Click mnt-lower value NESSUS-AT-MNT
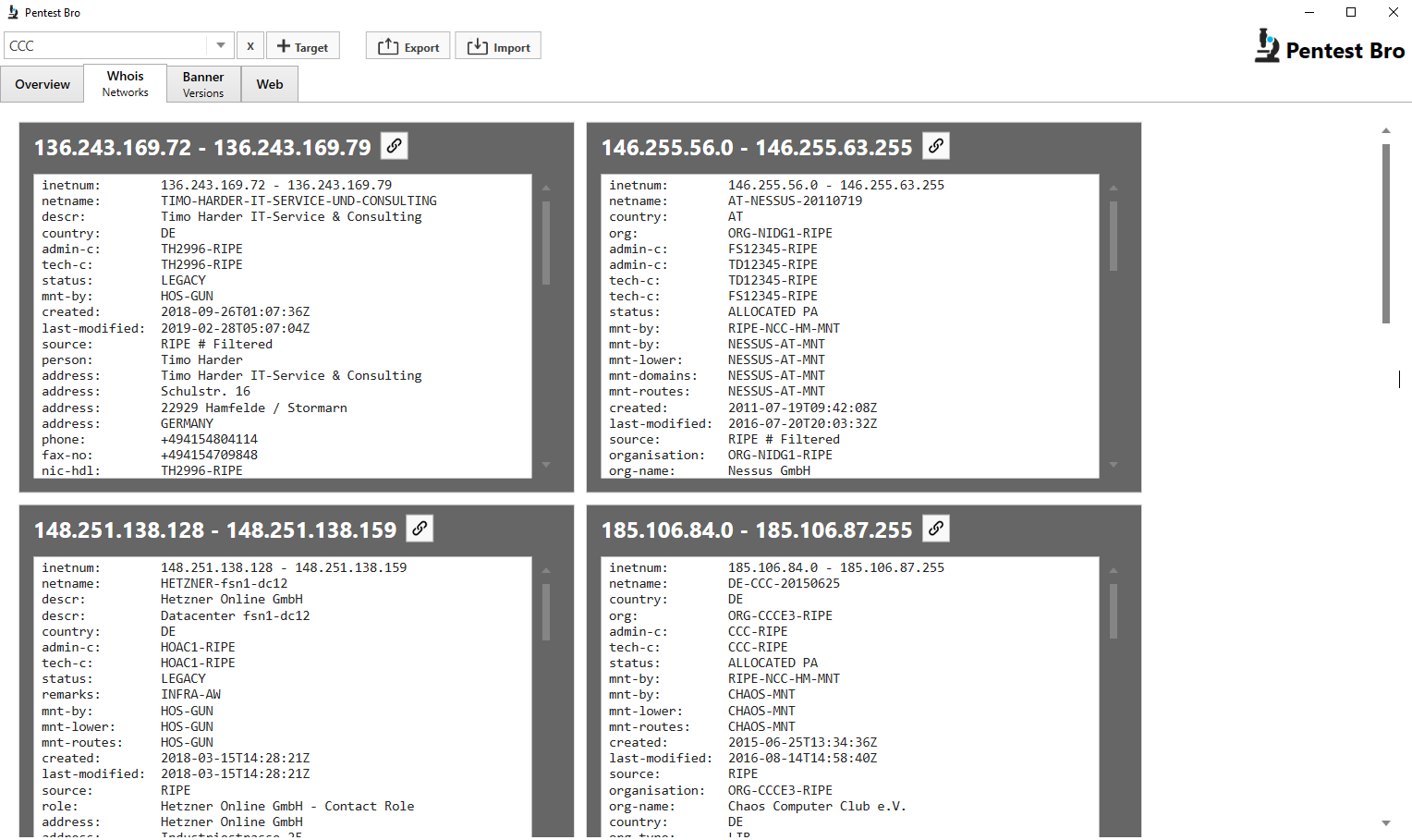Viewport: 1412px width, 840px height. 776,359
